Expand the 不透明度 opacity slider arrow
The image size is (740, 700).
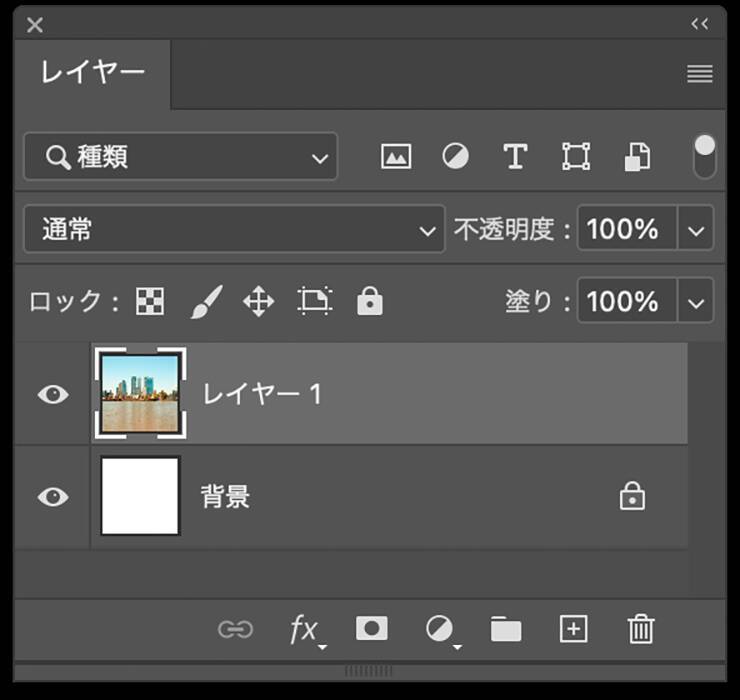[696, 230]
